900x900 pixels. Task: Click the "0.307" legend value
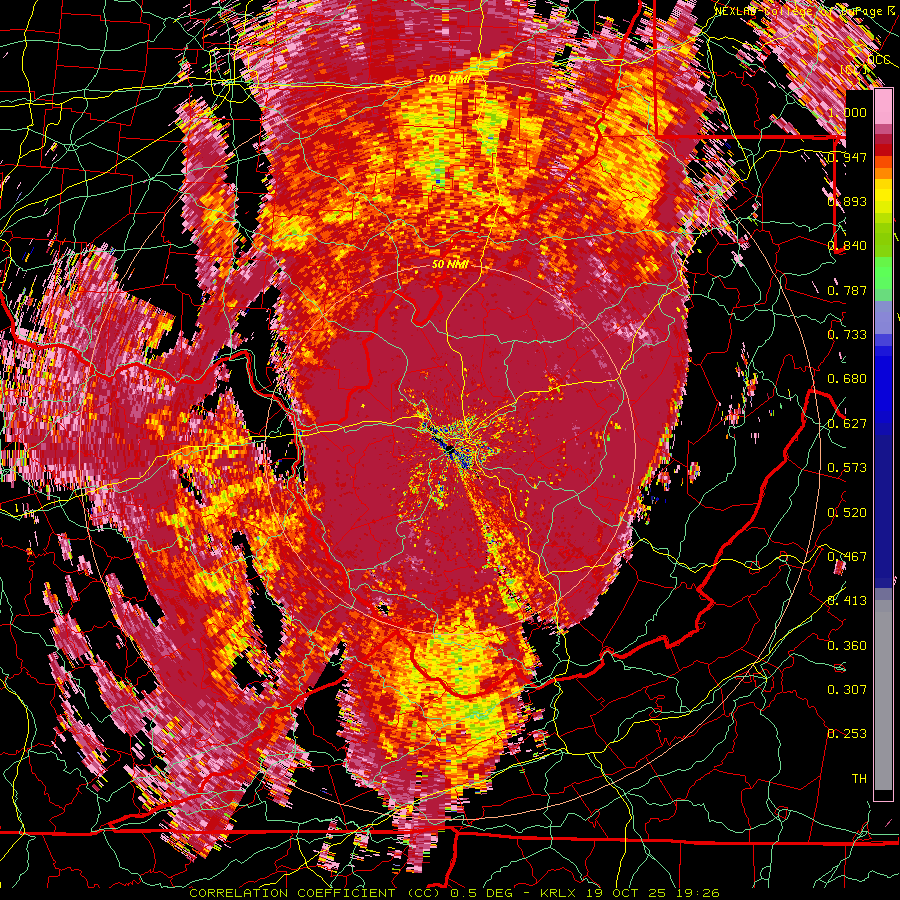pos(847,690)
